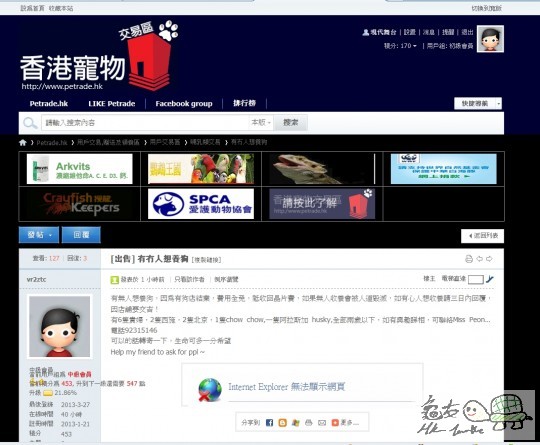Go to previous thread arrow icon
The height and width of the screenshot is (445, 540).
click(479, 259)
